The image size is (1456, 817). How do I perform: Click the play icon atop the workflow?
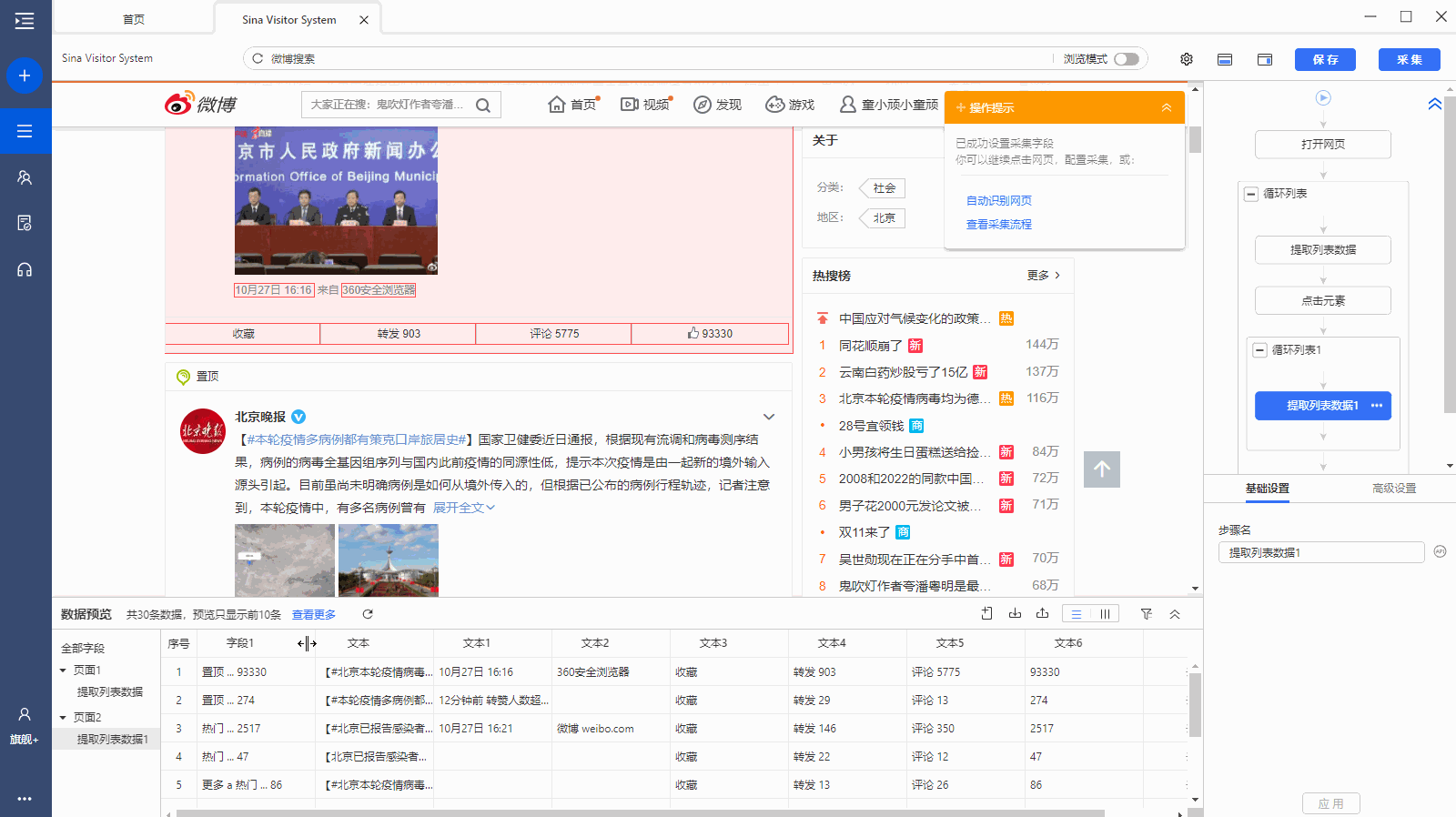tap(1323, 97)
